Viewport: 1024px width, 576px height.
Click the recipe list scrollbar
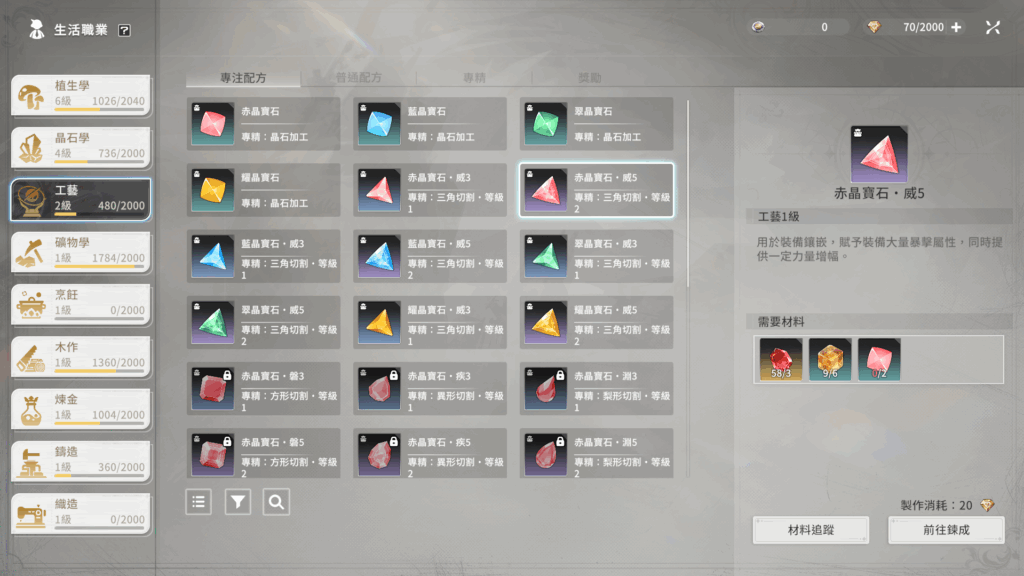(688, 193)
